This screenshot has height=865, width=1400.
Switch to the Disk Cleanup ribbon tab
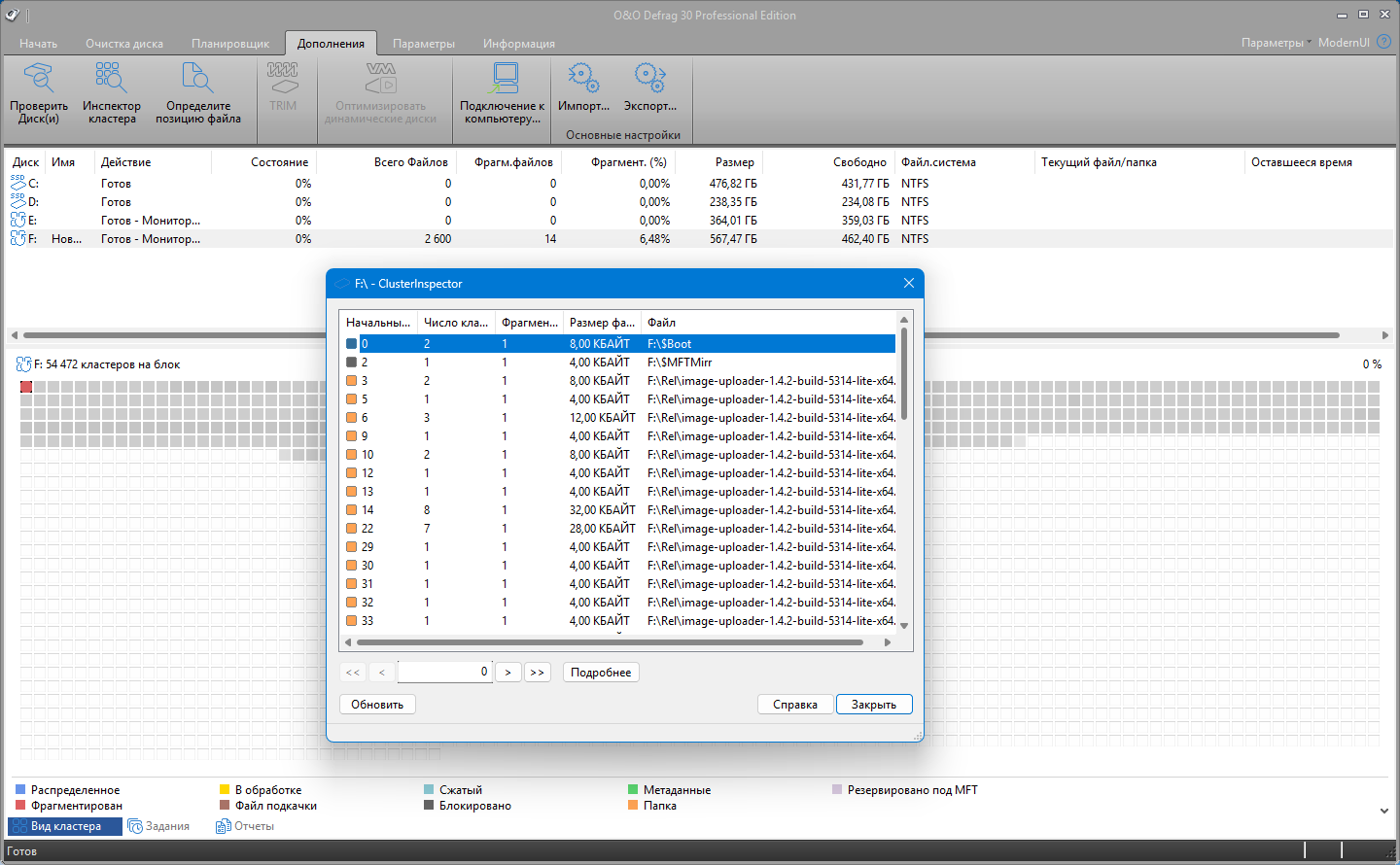coord(123,44)
